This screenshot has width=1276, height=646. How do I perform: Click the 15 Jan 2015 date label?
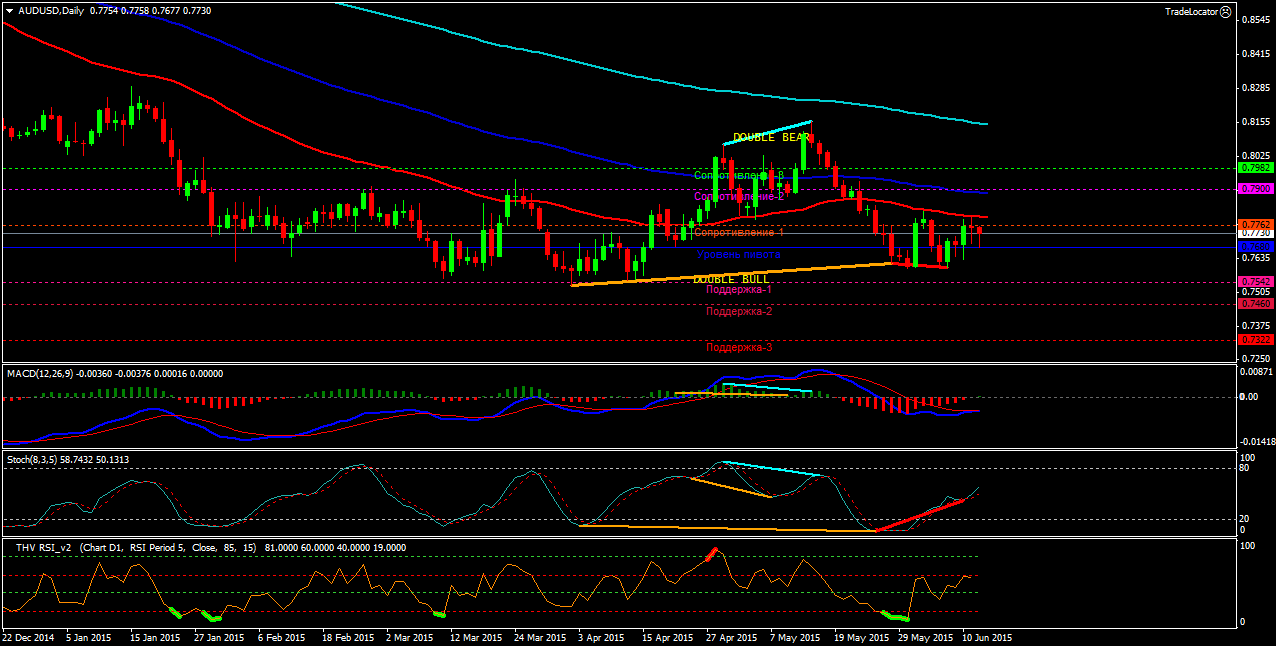[153, 637]
